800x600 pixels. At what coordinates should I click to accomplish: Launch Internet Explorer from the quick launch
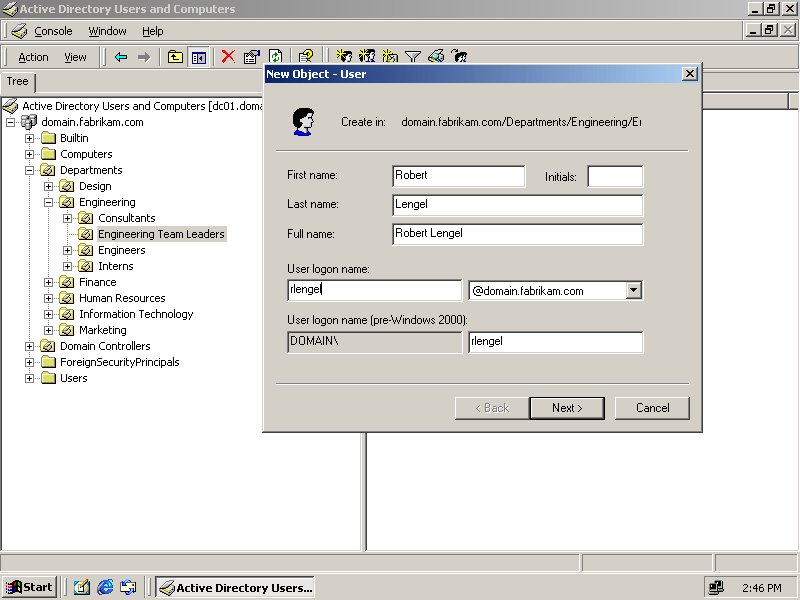tap(105, 588)
